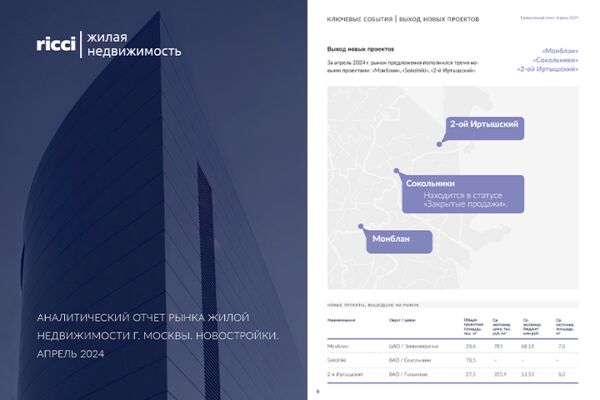Click the 'Округ / район' column header
Viewport: 600px width, 400px height.
402,320
